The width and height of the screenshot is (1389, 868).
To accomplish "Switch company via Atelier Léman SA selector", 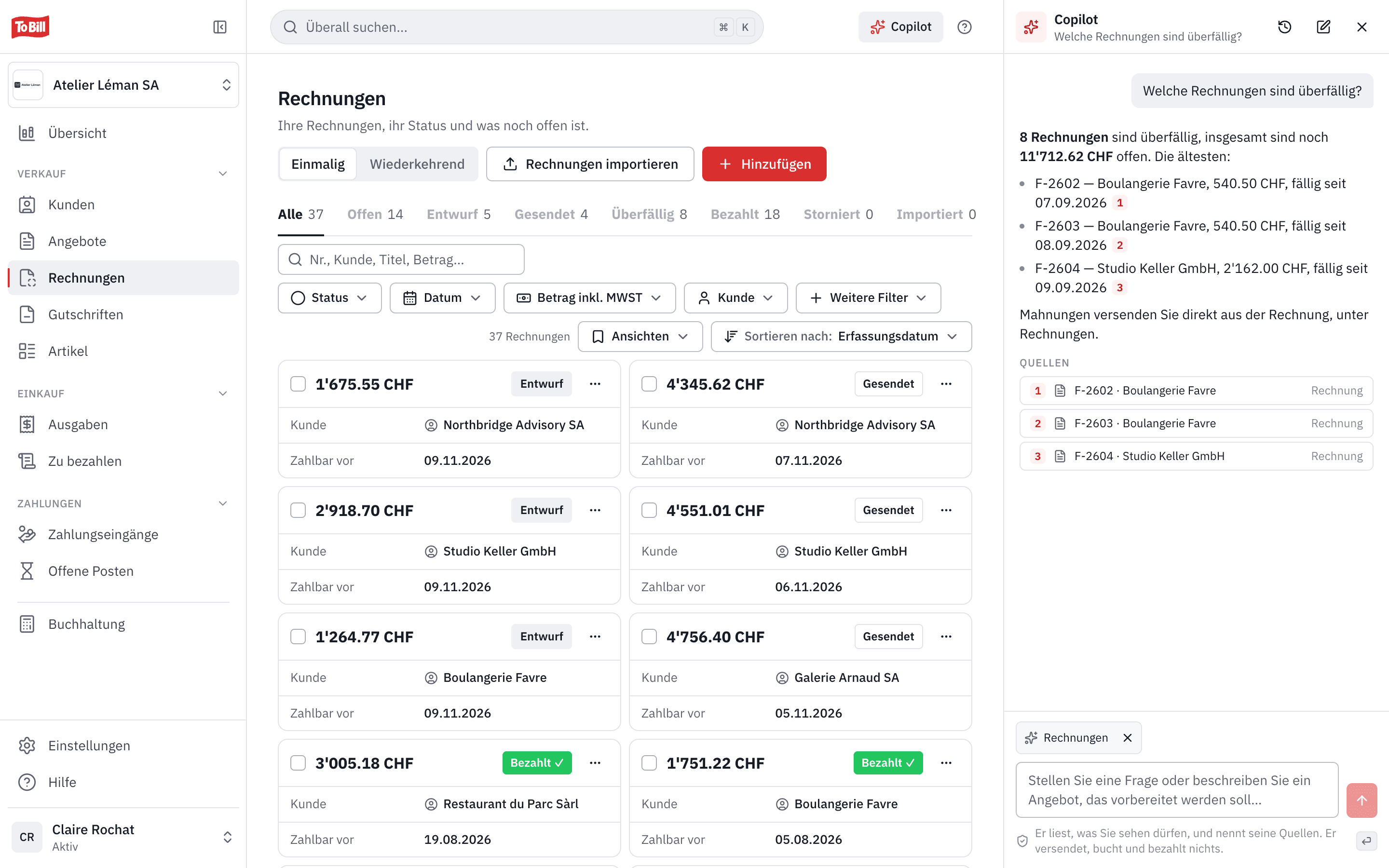I will pyautogui.click(x=123, y=85).
